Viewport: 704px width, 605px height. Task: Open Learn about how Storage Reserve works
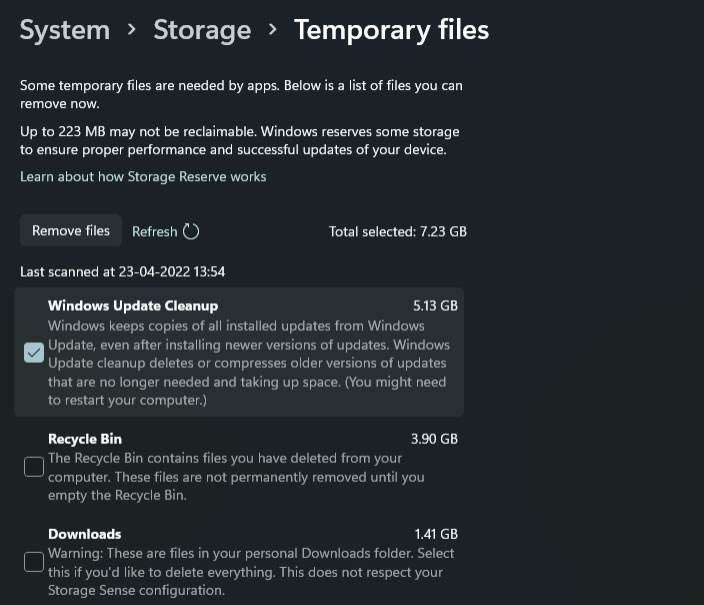coord(143,177)
